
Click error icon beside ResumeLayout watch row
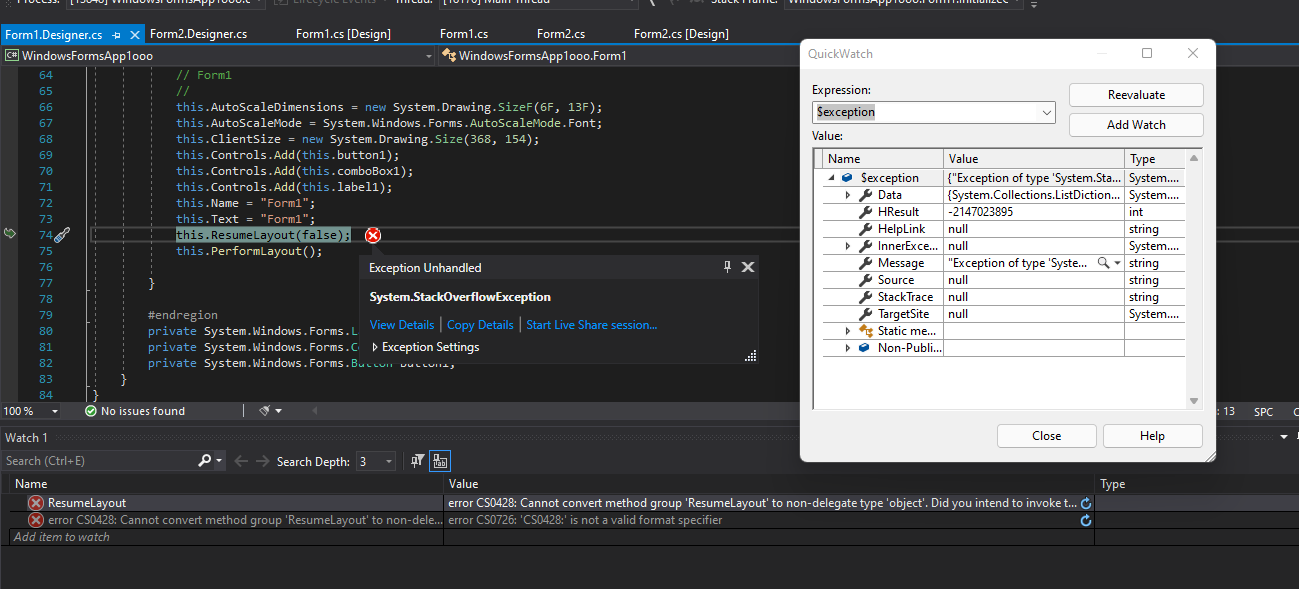tap(36, 503)
